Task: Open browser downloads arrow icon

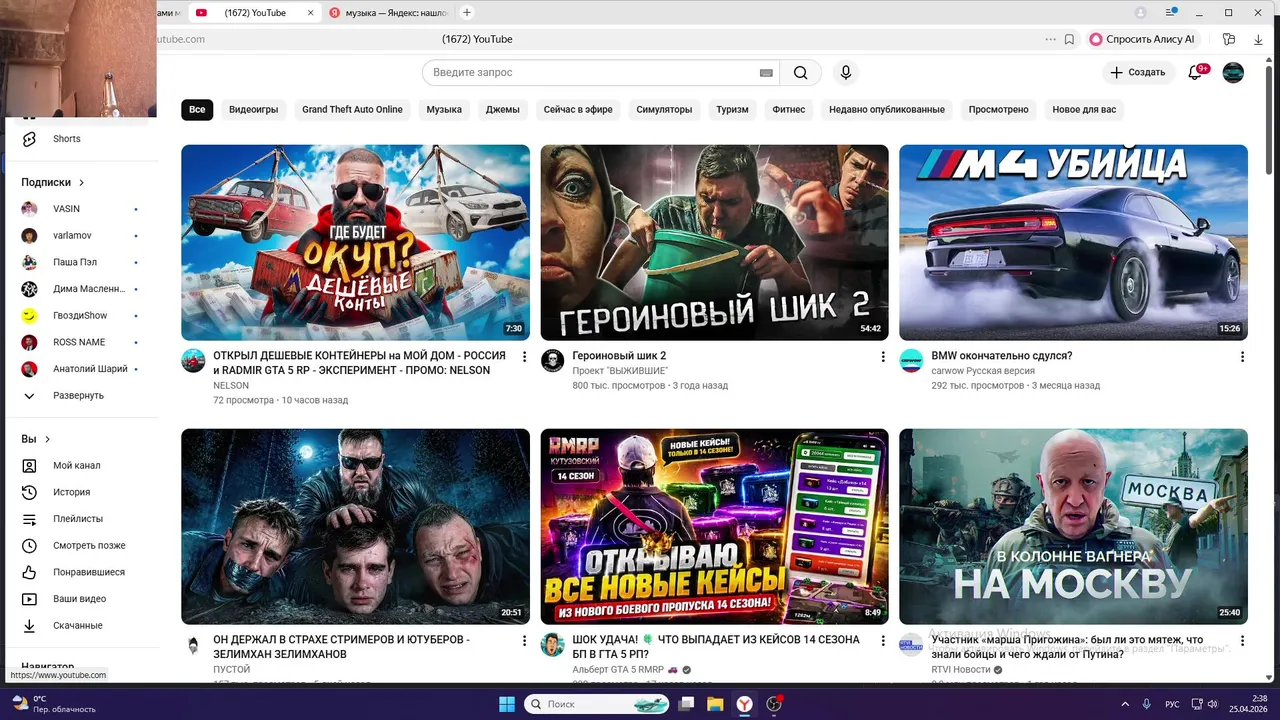Action: pos(1258,39)
